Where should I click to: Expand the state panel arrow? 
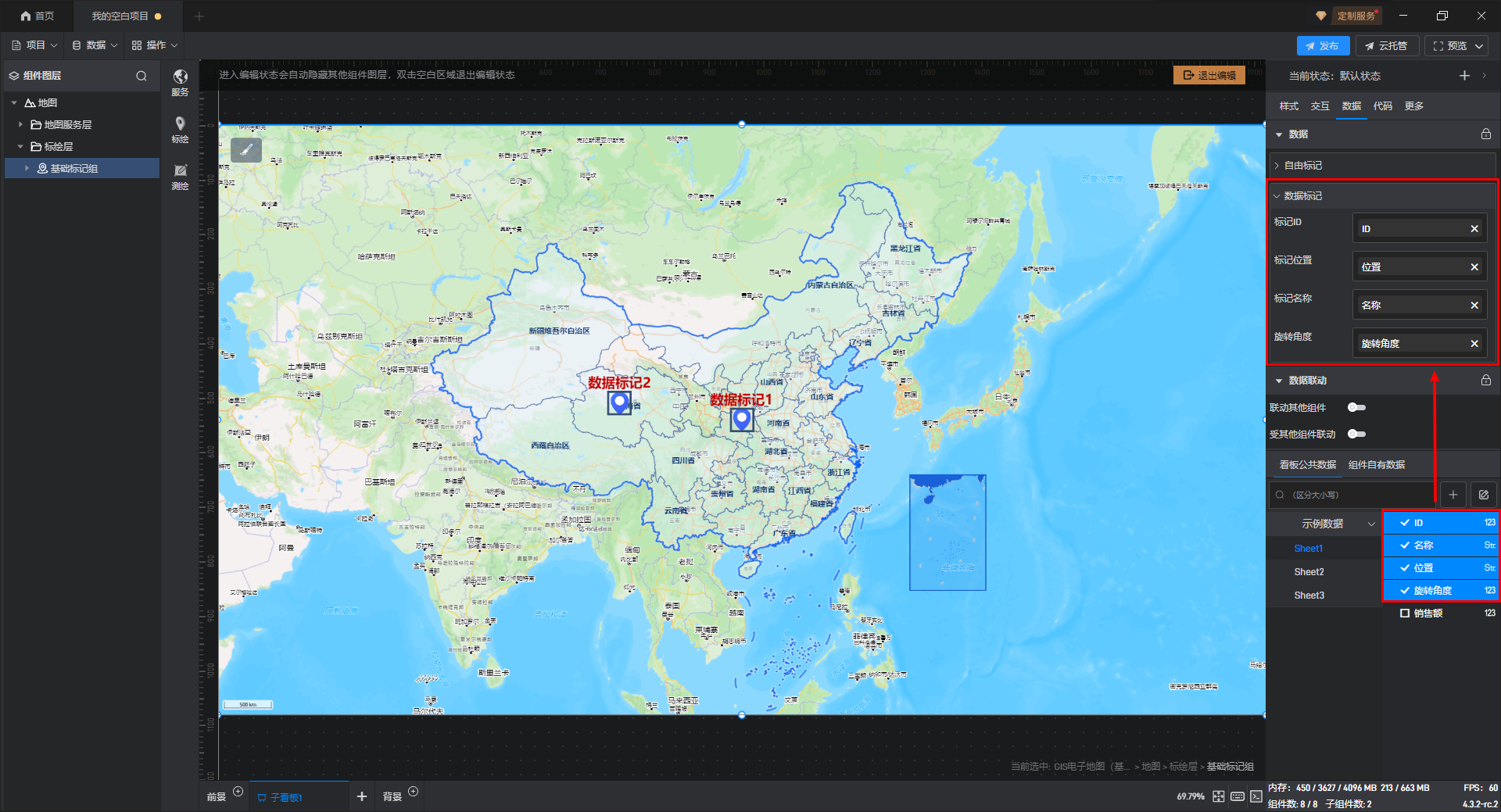tap(1484, 76)
